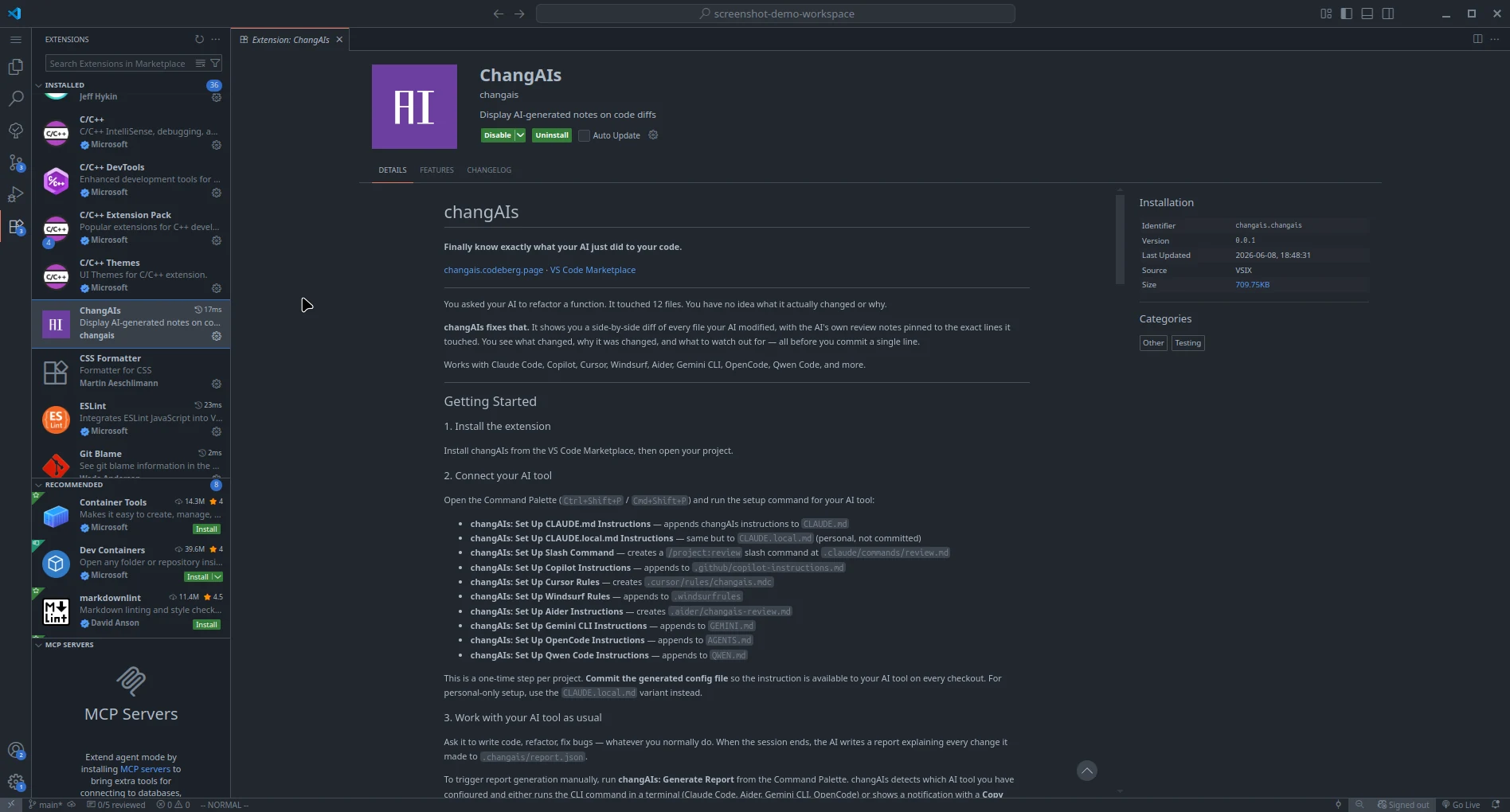Select the Extension: ChangAIs editor tab
Image resolution: width=1510 pixels, height=812 pixels.
291,40
